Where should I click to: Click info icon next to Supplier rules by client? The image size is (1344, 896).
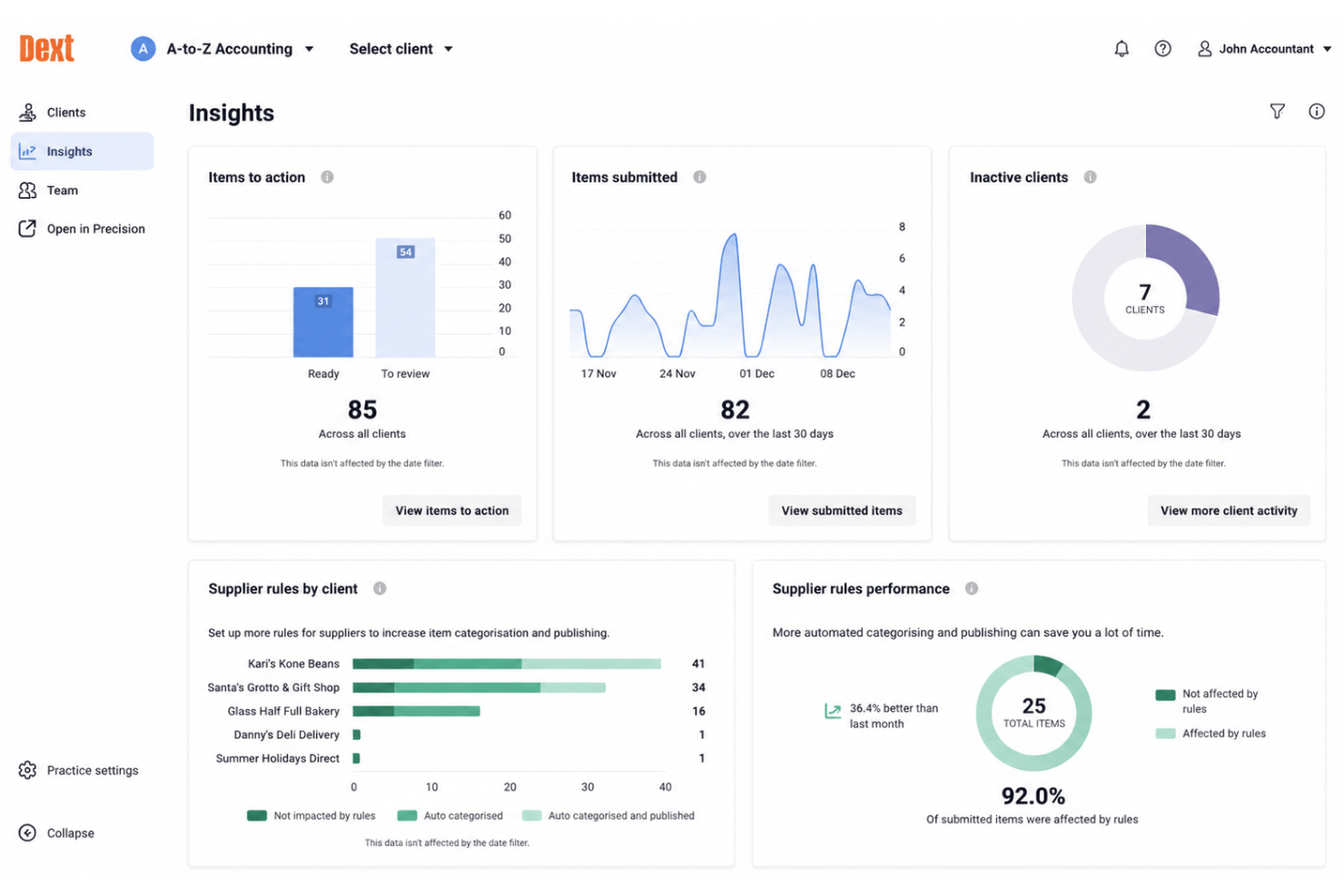[x=380, y=588]
